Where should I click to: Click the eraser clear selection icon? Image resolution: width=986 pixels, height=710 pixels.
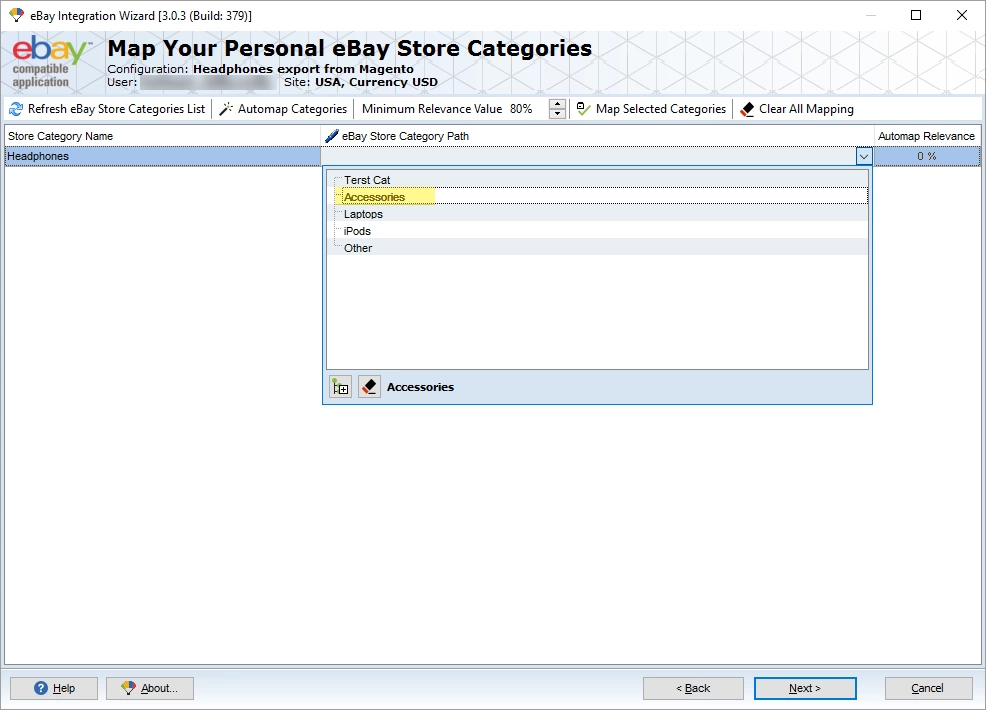(369, 387)
